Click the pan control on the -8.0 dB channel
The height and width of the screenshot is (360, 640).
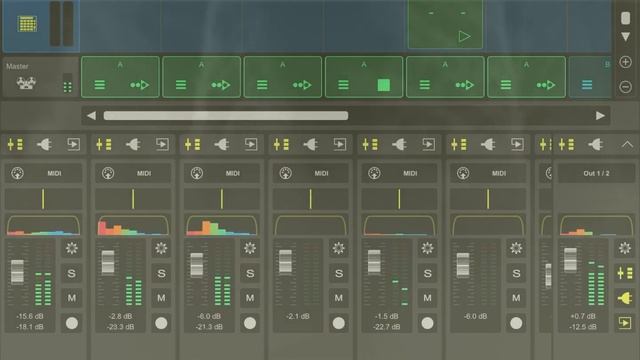(x=222, y=199)
